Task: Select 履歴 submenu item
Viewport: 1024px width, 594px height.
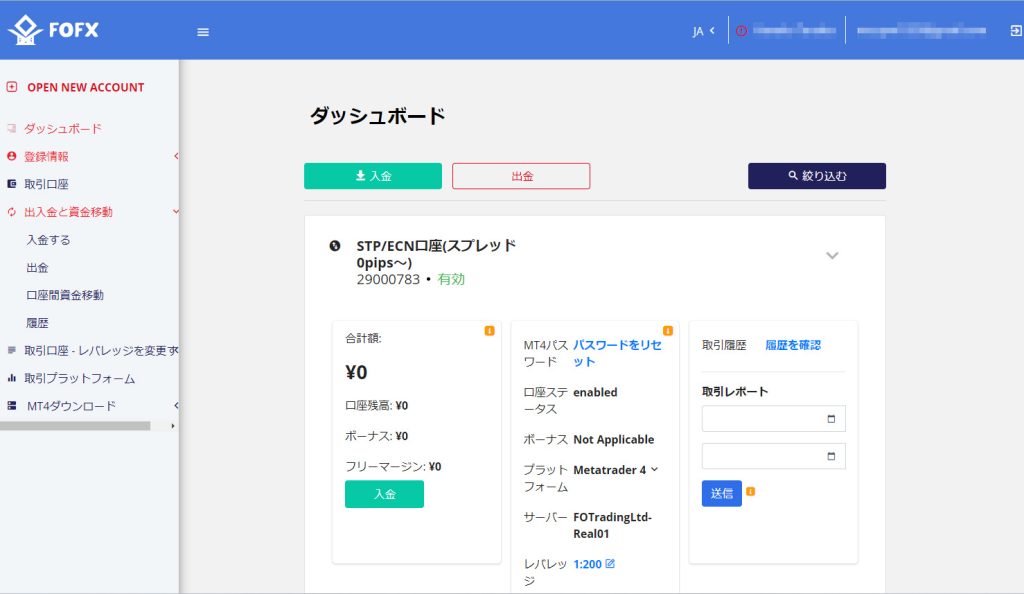Action: click(x=37, y=323)
